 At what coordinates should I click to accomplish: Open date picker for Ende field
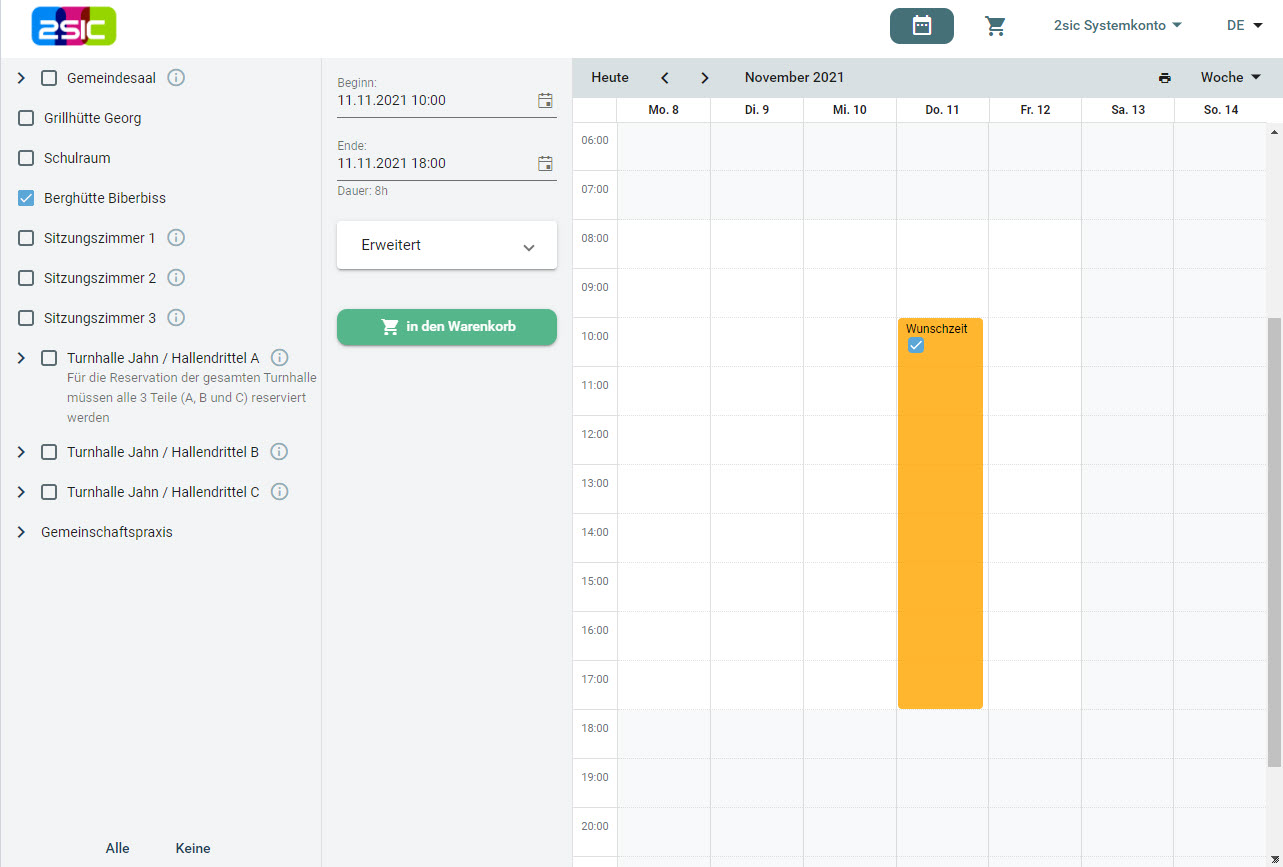click(x=545, y=163)
